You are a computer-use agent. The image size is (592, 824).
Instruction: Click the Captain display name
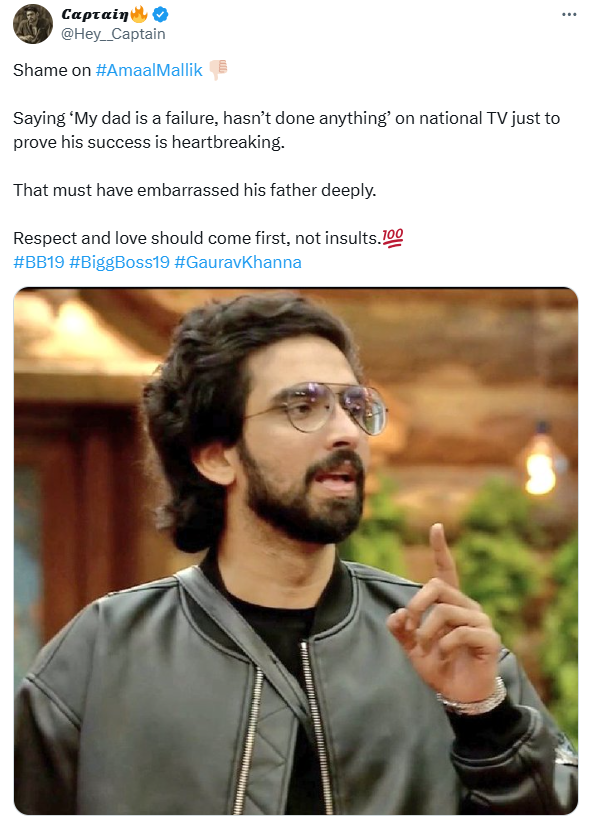click(x=95, y=15)
